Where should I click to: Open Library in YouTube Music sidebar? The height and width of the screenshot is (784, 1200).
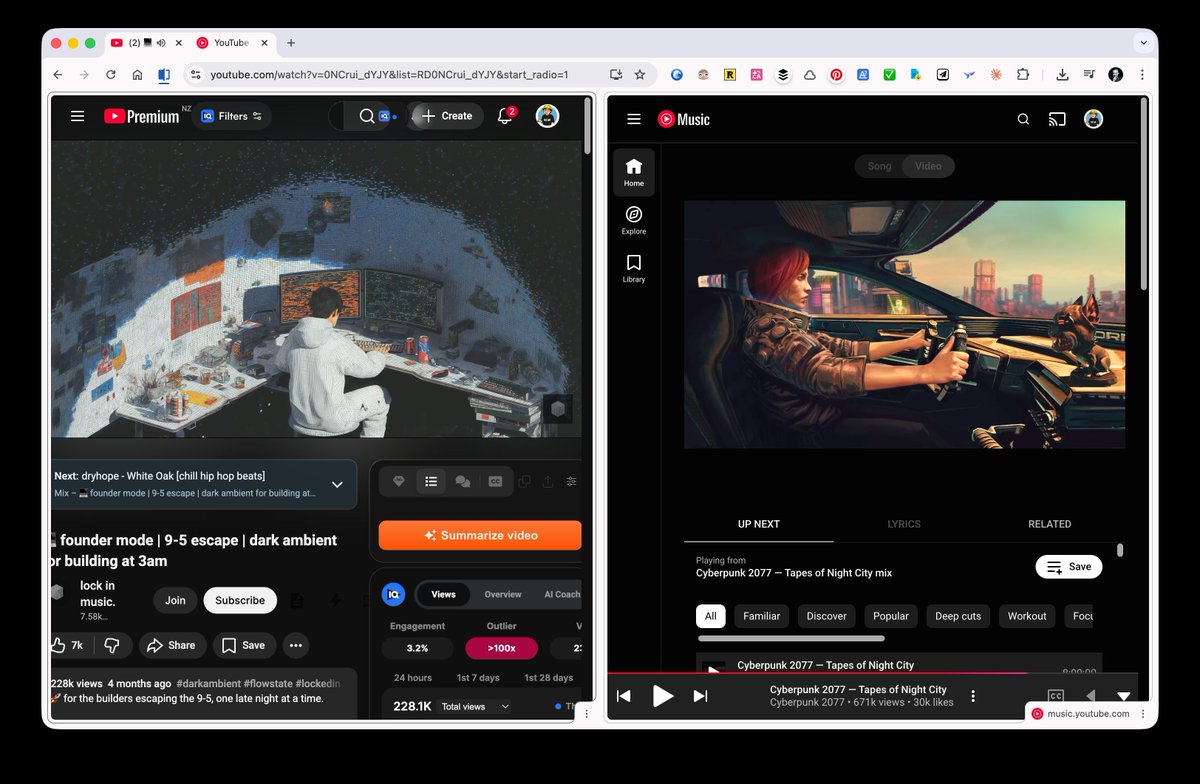click(634, 268)
